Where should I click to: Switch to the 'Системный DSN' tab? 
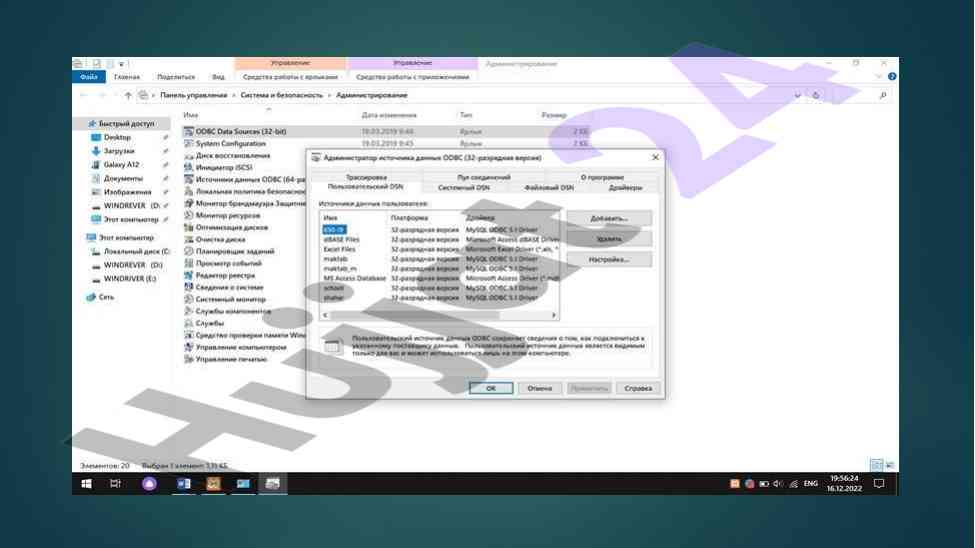point(463,187)
